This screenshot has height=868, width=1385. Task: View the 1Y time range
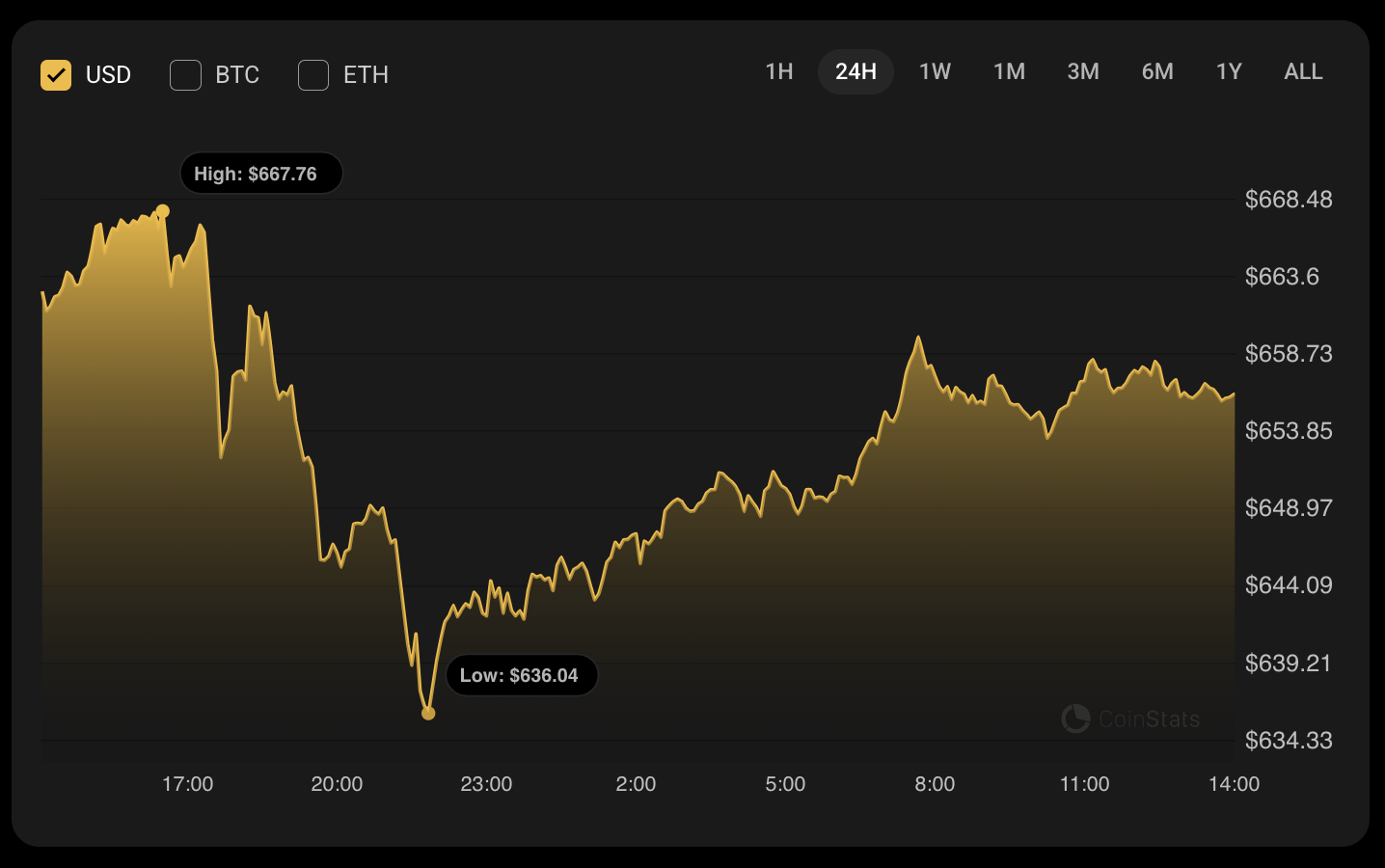[1229, 72]
